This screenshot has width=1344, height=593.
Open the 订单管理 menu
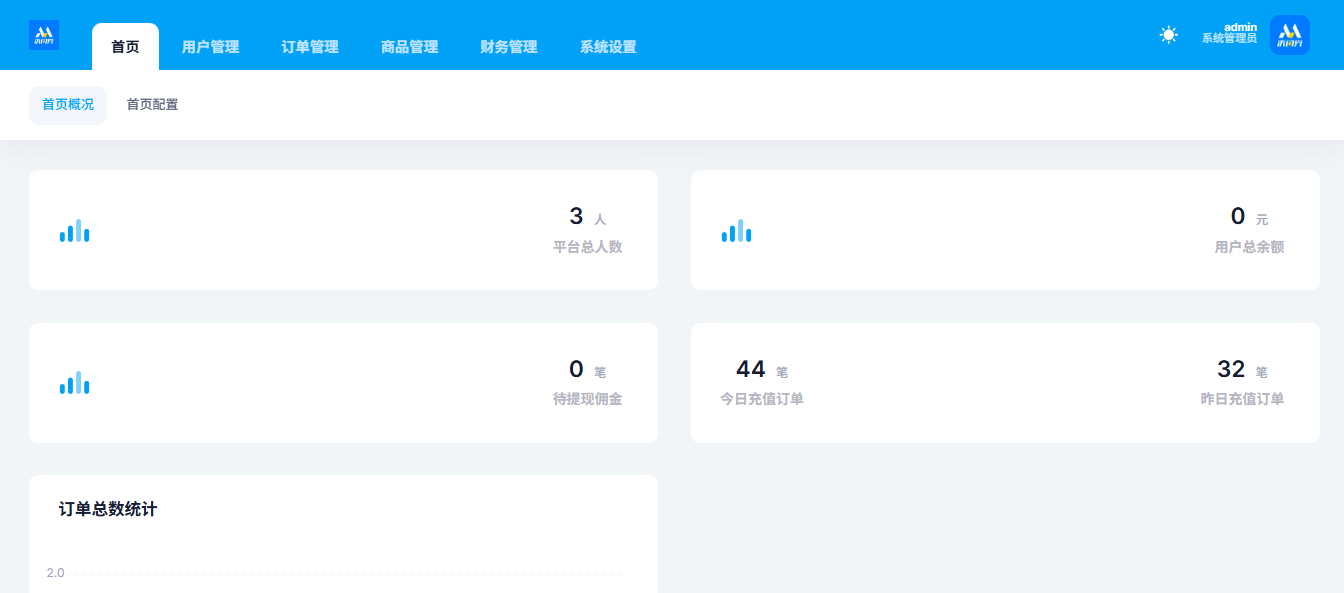point(310,47)
